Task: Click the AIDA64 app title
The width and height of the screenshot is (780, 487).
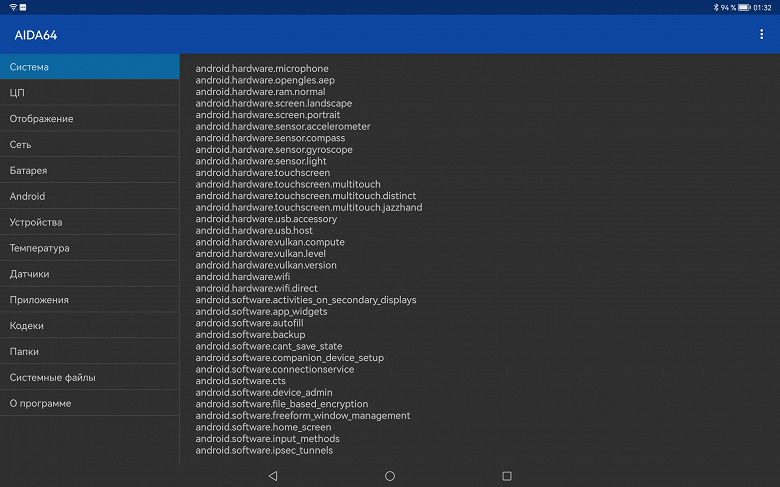Action: 36,35
